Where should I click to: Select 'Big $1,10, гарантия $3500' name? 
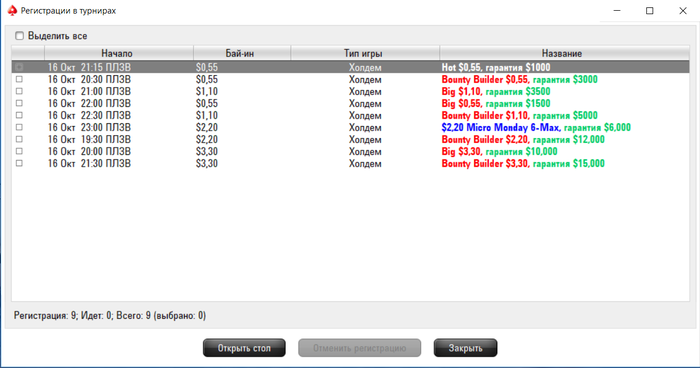[x=496, y=92]
